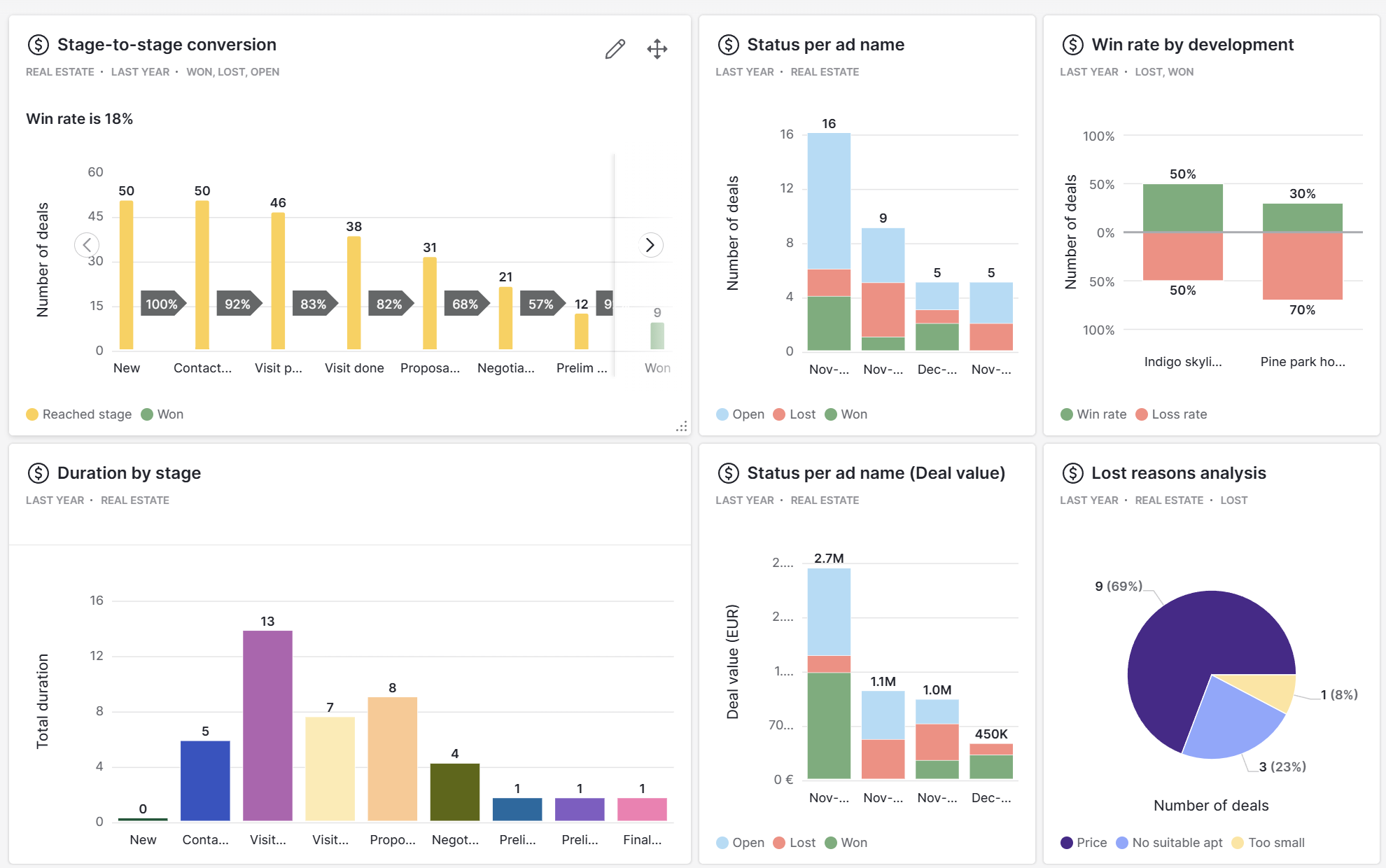1386x868 pixels.
Task: Click dollar icon beside Status per ad name title
Action: (728, 45)
